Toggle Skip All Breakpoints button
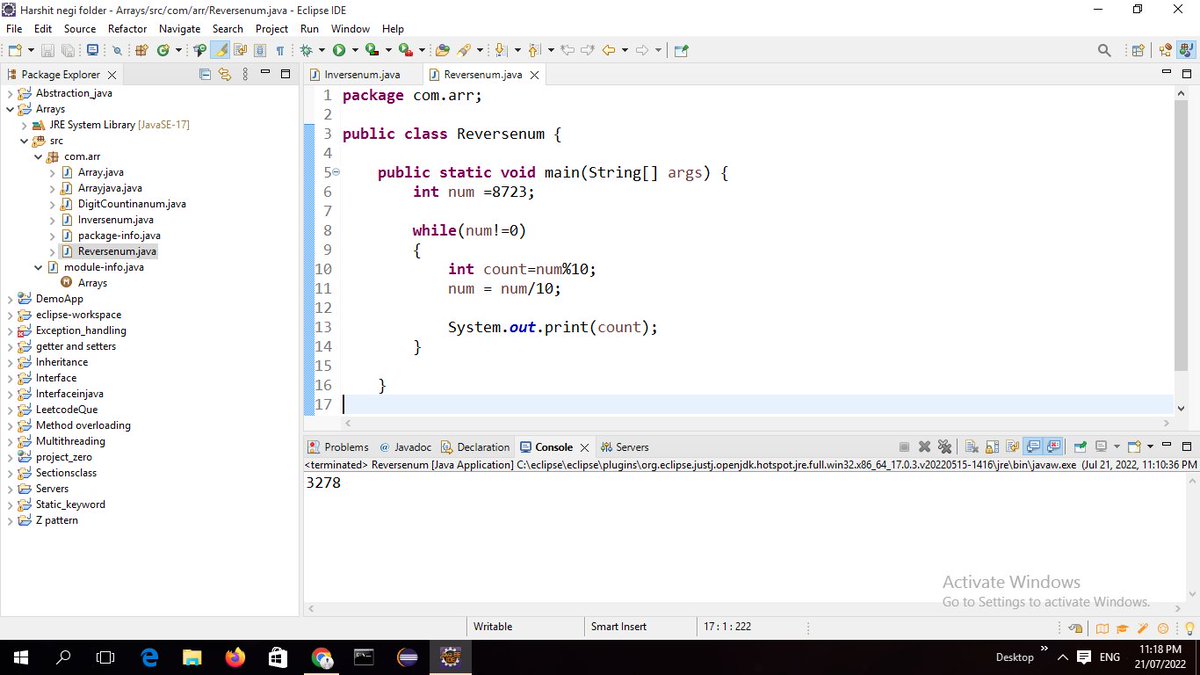The image size is (1200, 675). click(118, 50)
